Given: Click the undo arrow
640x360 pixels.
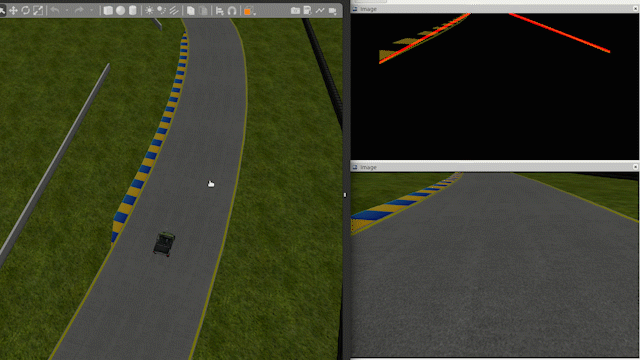Looking at the screenshot, I should [55, 11].
